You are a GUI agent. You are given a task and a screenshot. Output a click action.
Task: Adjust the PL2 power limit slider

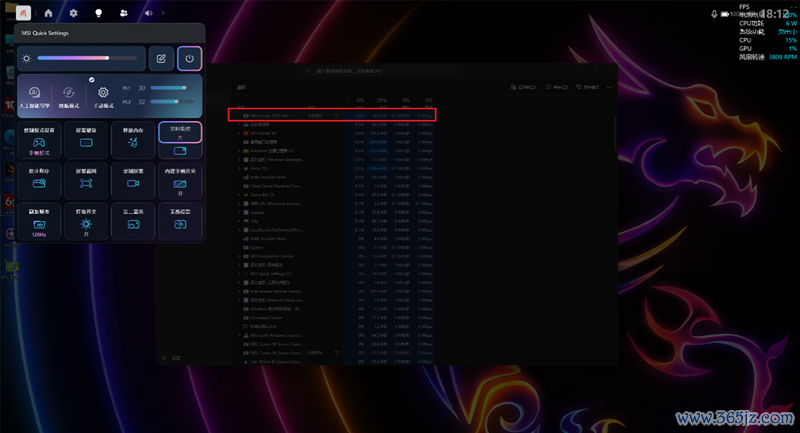[x=172, y=101]
